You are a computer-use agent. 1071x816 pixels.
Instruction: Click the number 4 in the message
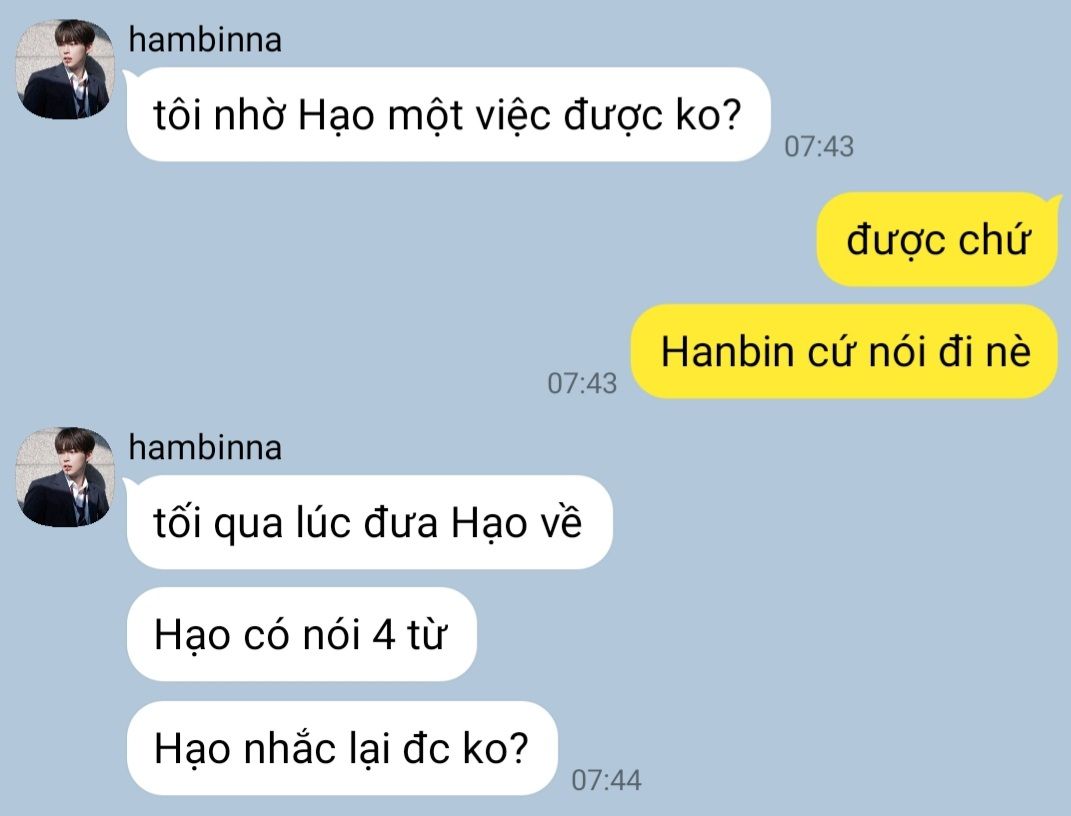pos(384,634)
